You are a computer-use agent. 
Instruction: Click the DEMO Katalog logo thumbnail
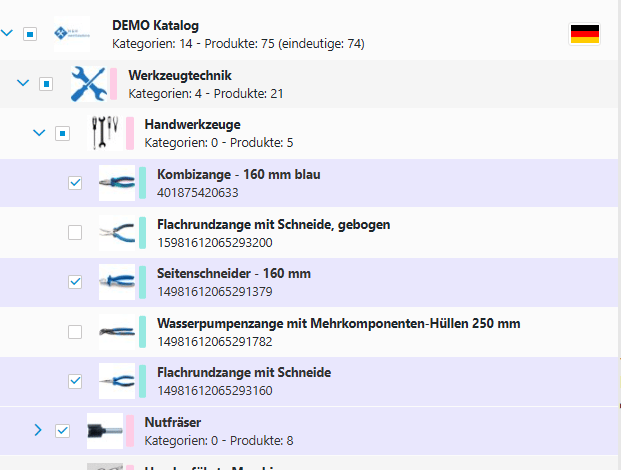click(72, 34)
